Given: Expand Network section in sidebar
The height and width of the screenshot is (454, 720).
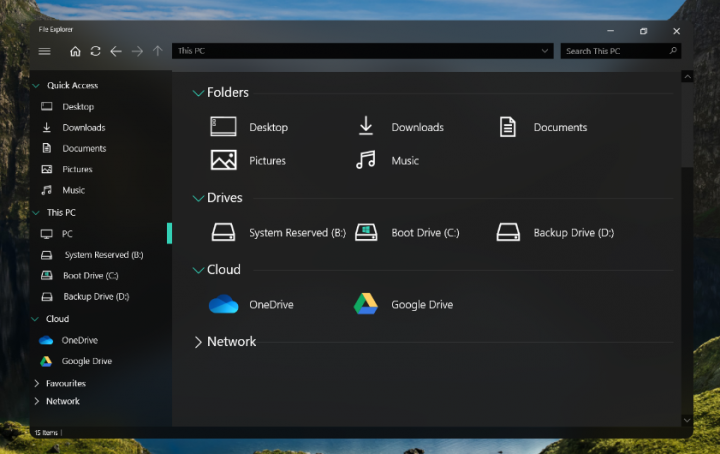Looking at the screenshot, I should tap(36, 401).
